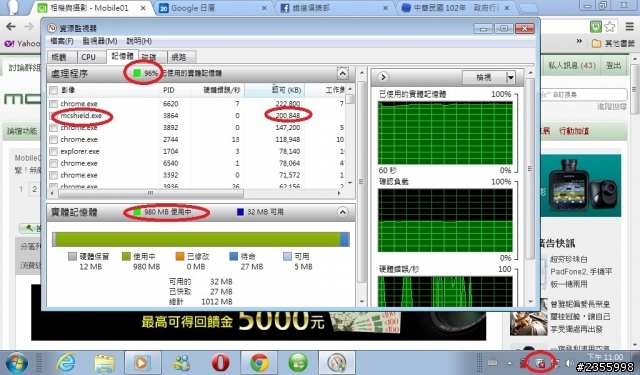Click the Resource Monitor title bar icon
Viewport: 640px width, 375px height.
tap(52, 28)
